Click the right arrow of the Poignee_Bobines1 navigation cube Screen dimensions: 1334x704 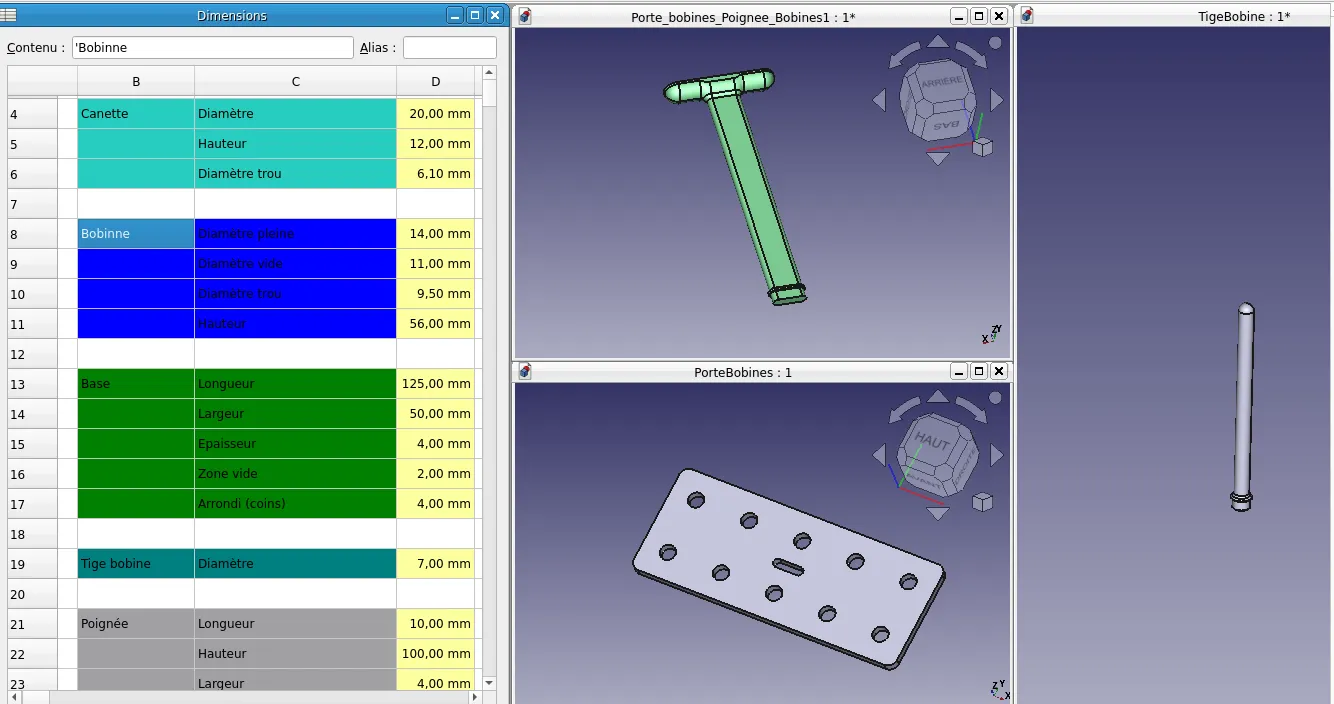coord(996,100)
